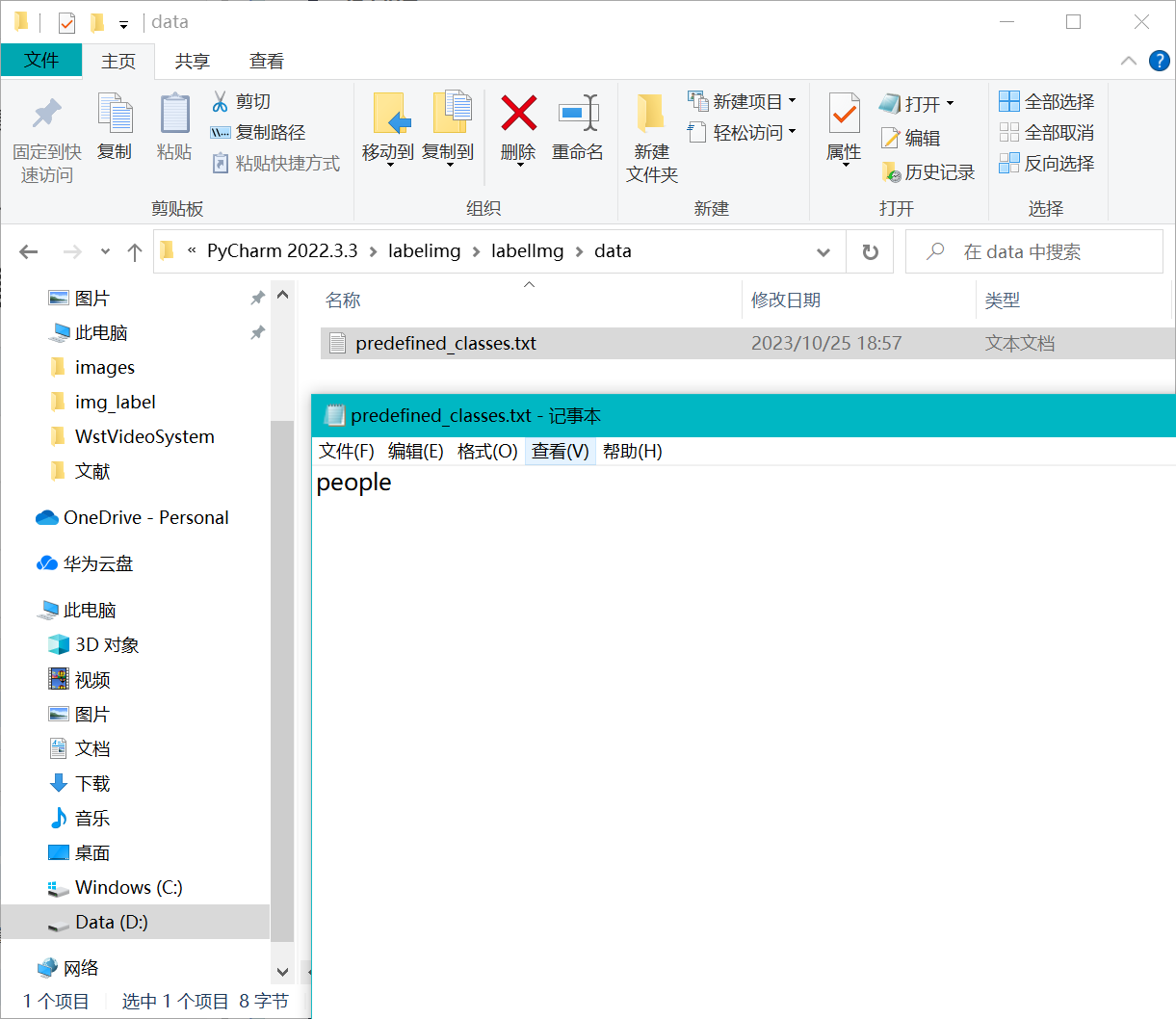Click the Edit (编辑) icon
This screenshot has width=1176, height=1019.
891,138
